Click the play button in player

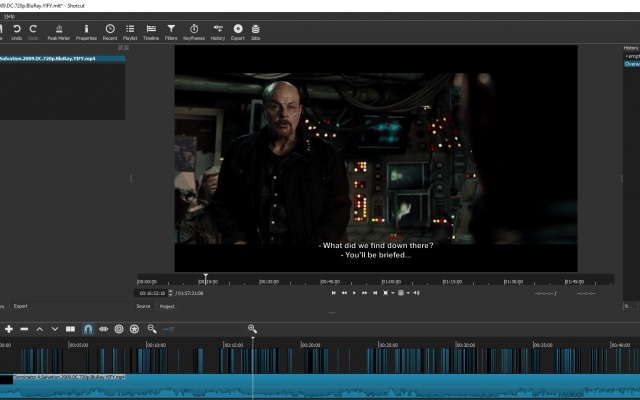[354, 293]
